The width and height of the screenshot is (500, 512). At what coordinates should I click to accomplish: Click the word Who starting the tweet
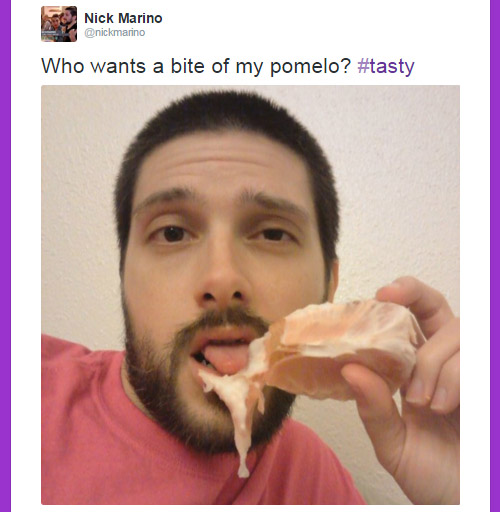tap(63, 66)
